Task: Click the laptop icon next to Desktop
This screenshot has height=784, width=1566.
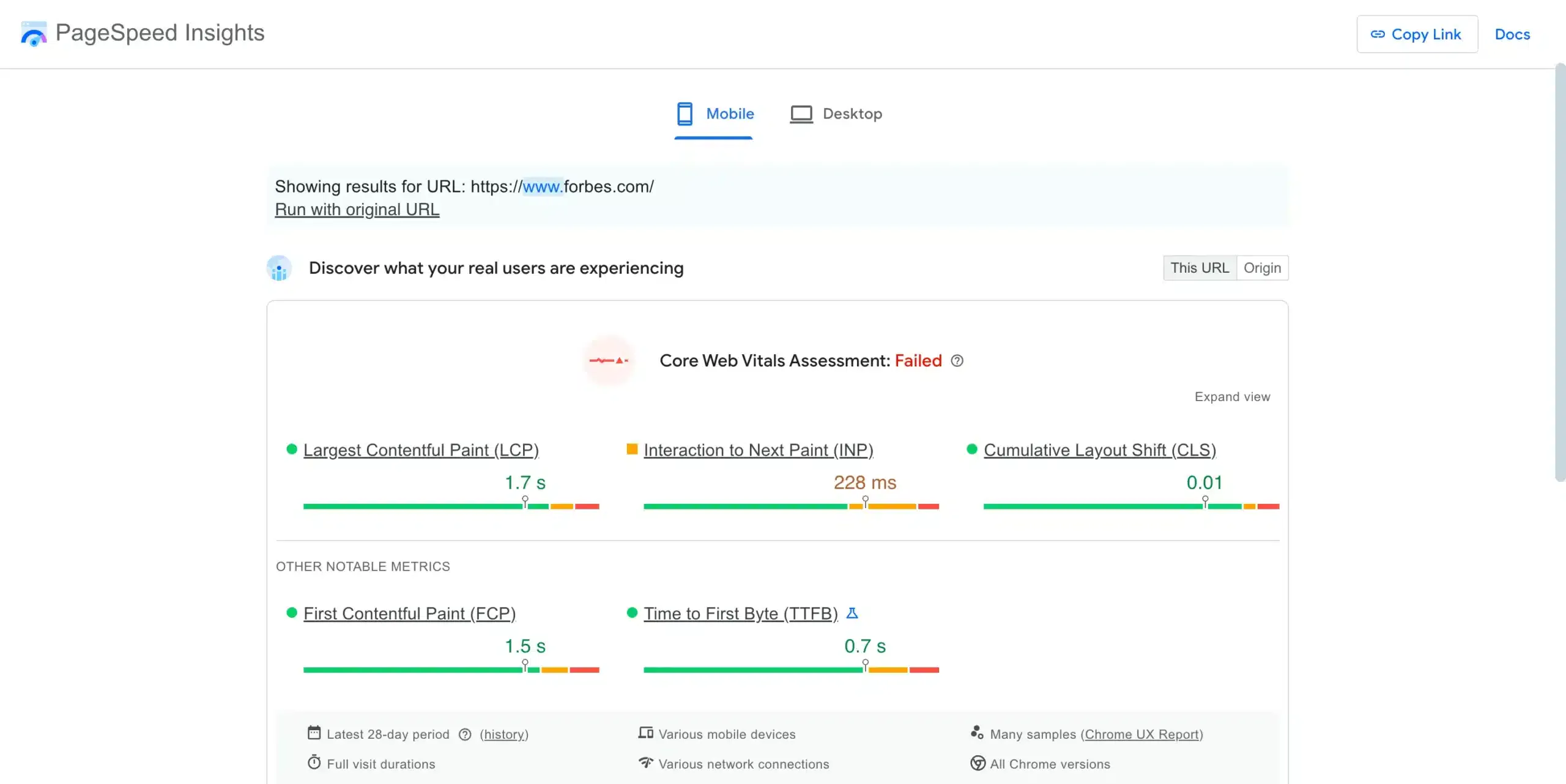Action: coord(800,113)
